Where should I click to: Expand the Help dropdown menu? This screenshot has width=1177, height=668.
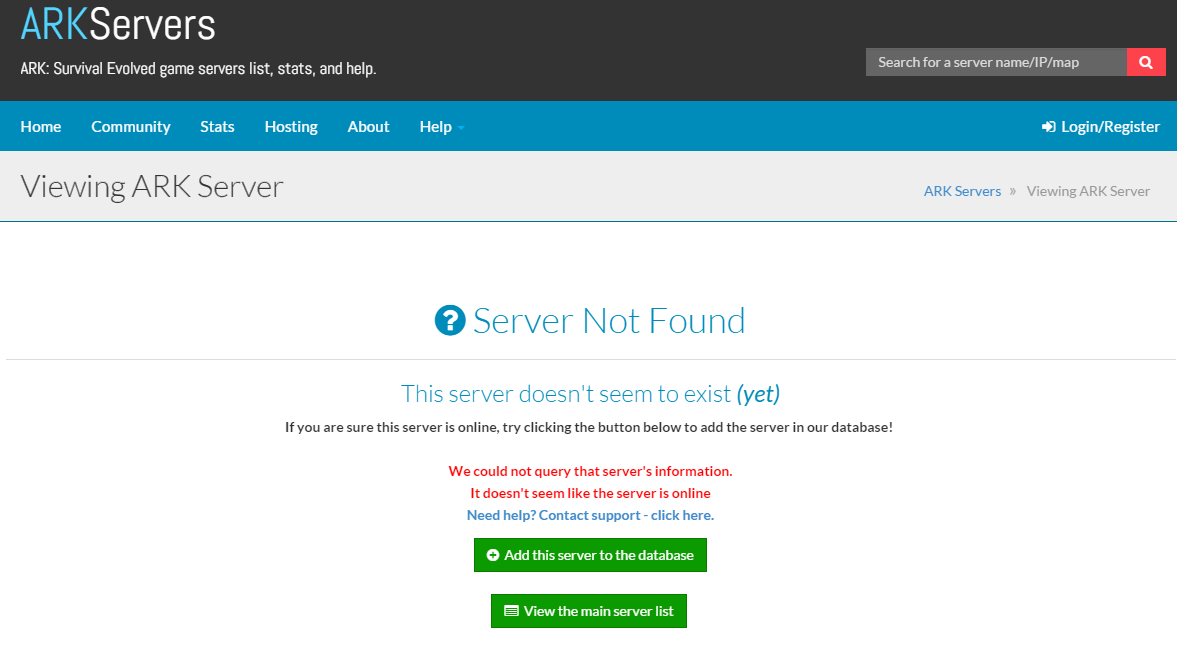pyautogui.click(x=442, y=127)
